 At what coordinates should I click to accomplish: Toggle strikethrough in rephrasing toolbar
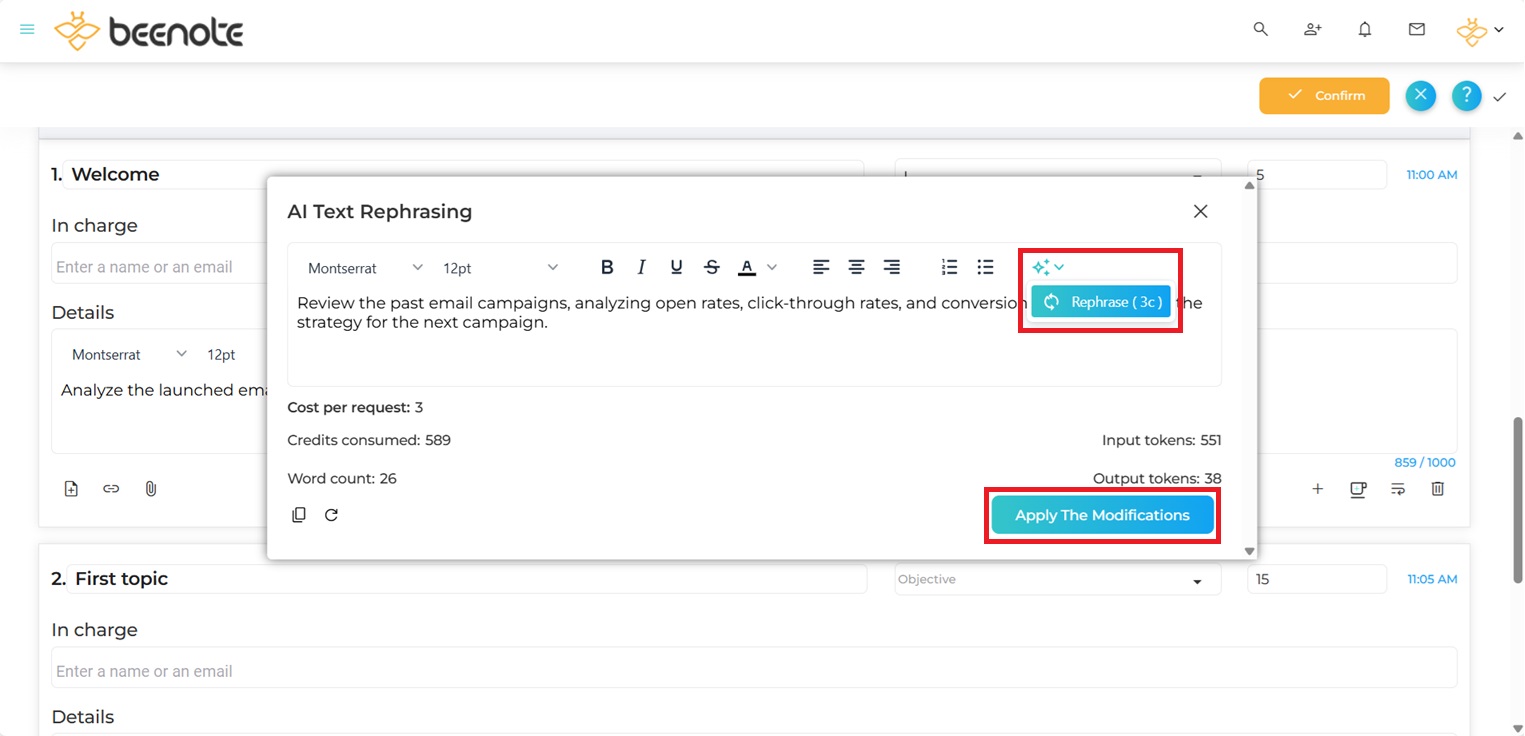[712, 267]
